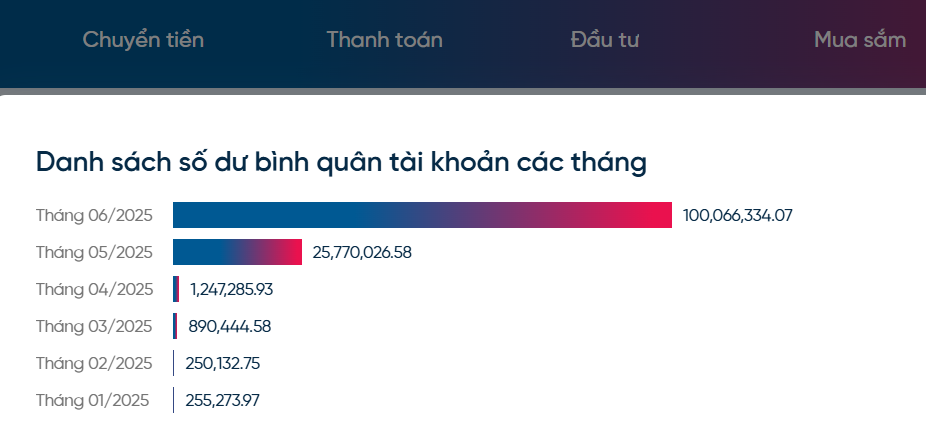Select the small Tháng 03/2025 bar
The width and height of the screenshot is (926, 424).
point(175,326)
